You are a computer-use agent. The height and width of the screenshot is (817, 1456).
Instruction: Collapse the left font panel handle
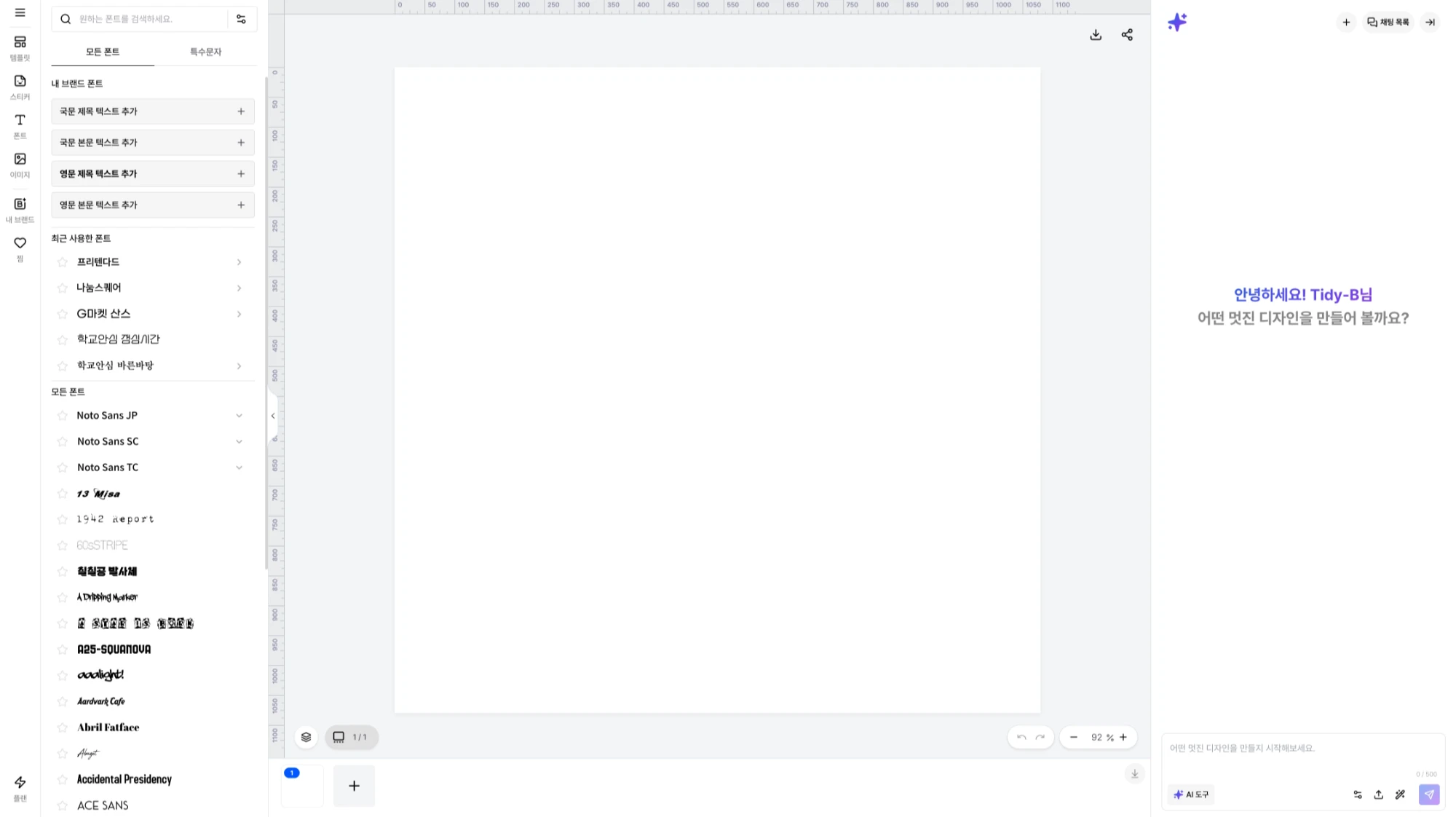273,416
